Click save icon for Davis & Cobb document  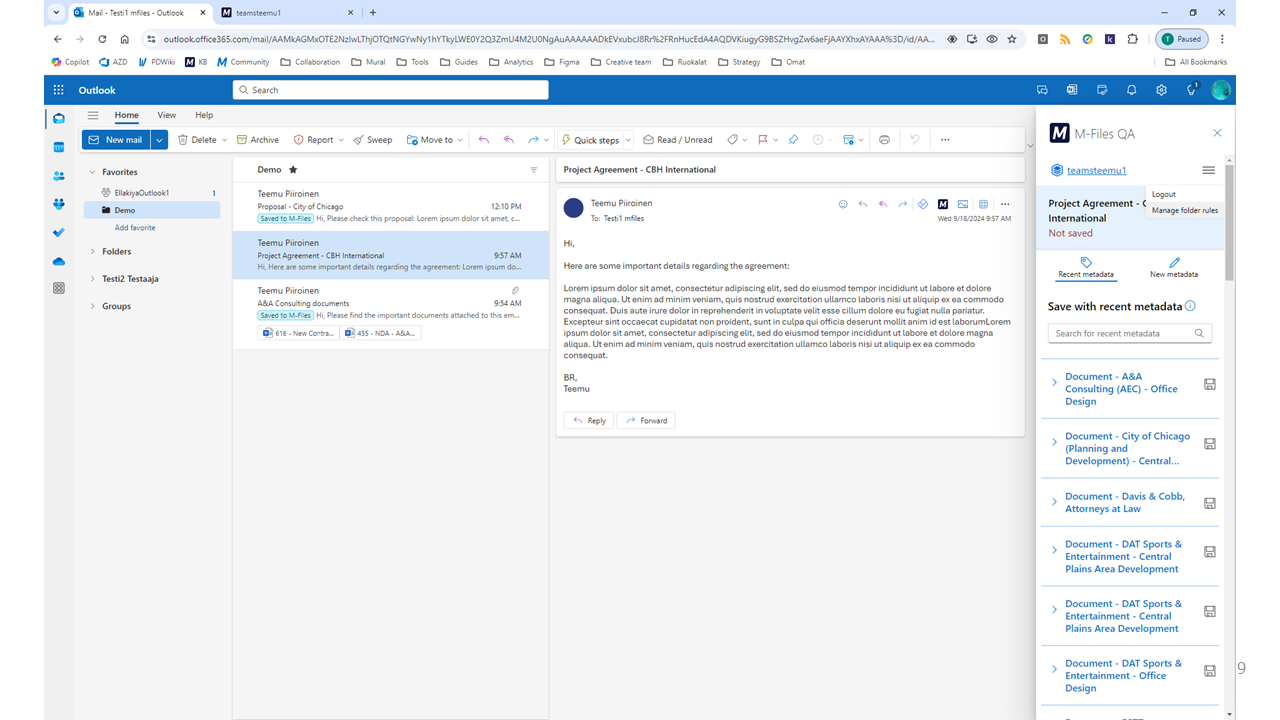coord(1209,503)
